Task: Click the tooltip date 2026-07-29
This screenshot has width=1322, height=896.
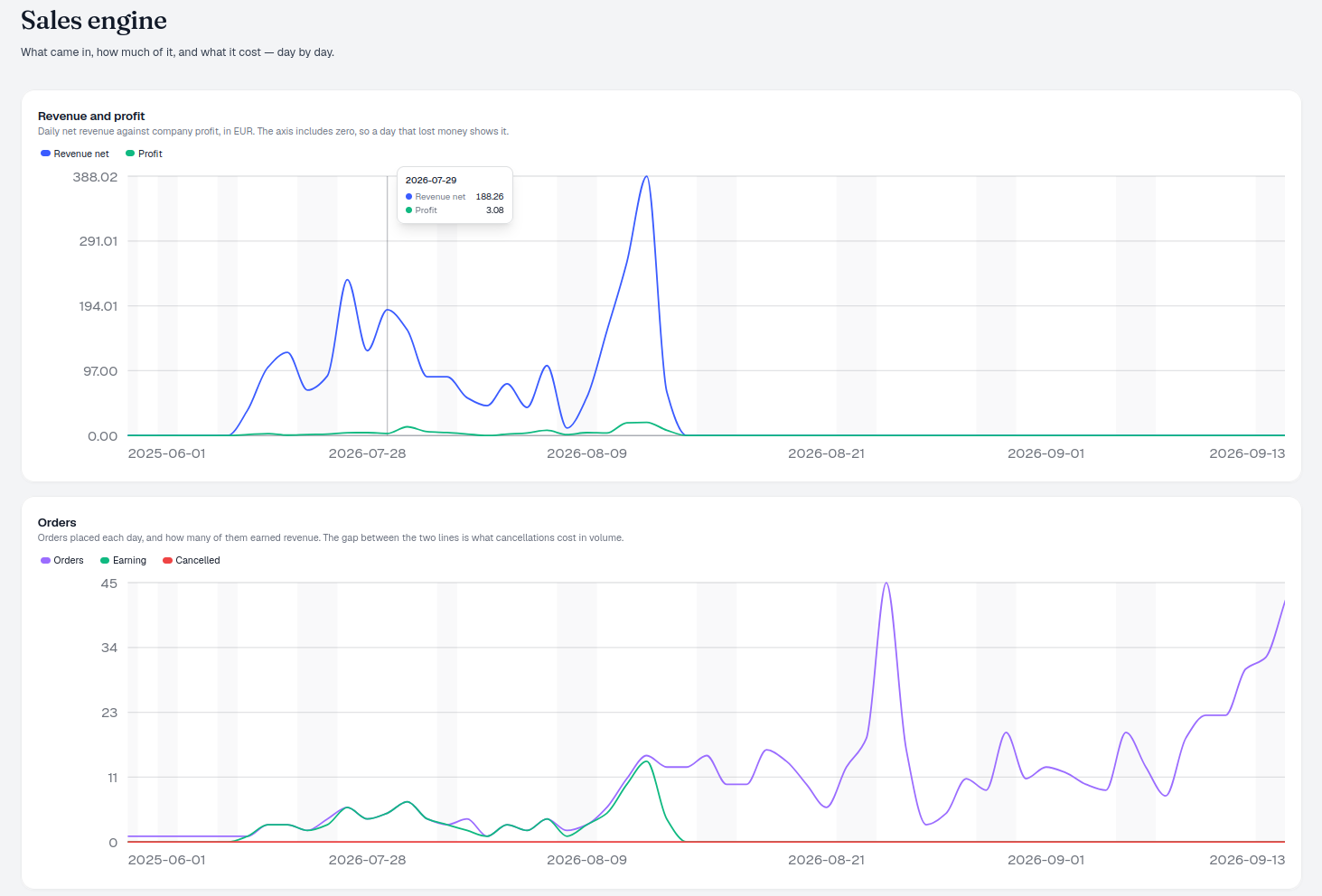Action: (431, 180)
